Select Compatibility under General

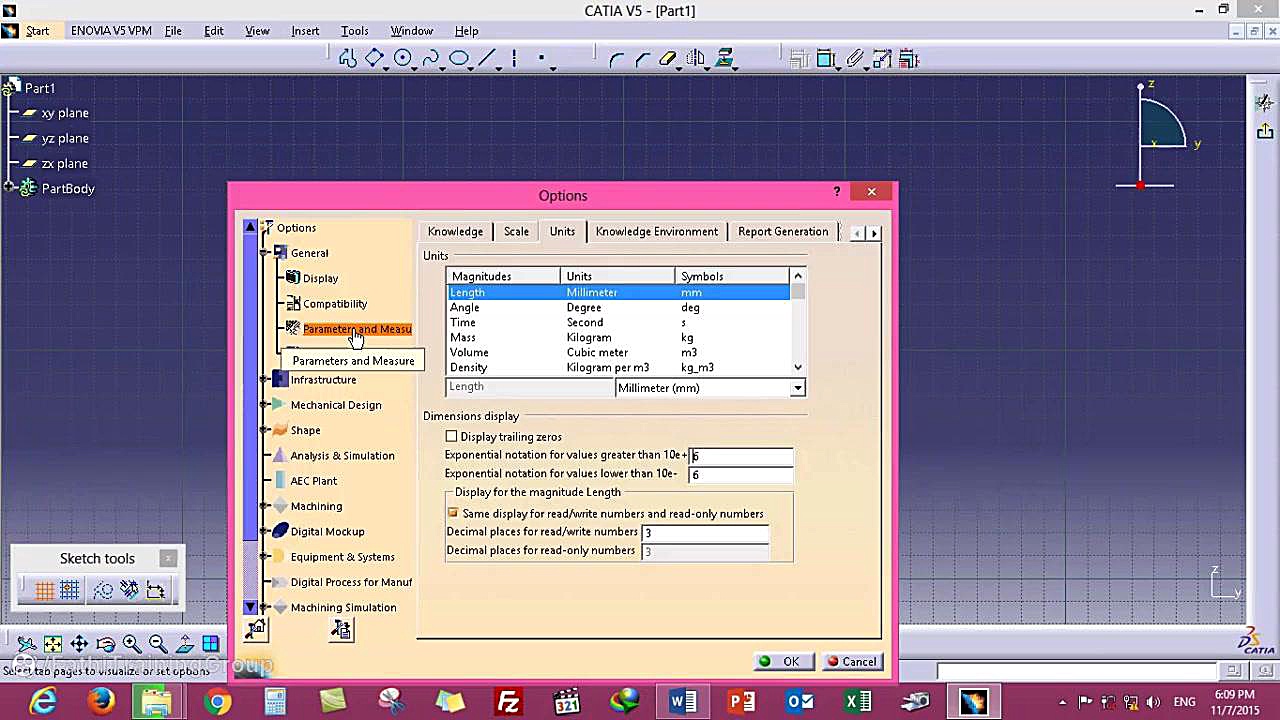tap(334, 304)
